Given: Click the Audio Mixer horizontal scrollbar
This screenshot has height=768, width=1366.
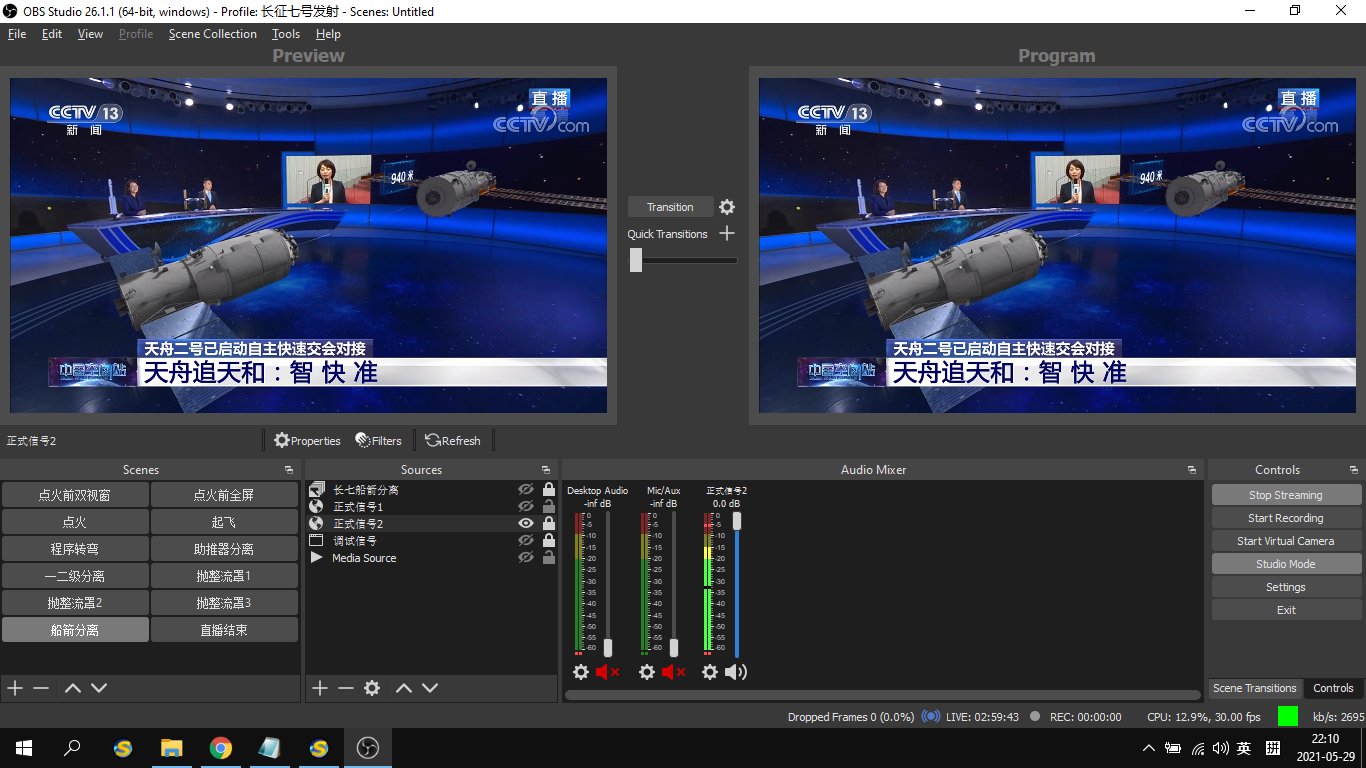Looking at the screenshot, I should point(882,694).
